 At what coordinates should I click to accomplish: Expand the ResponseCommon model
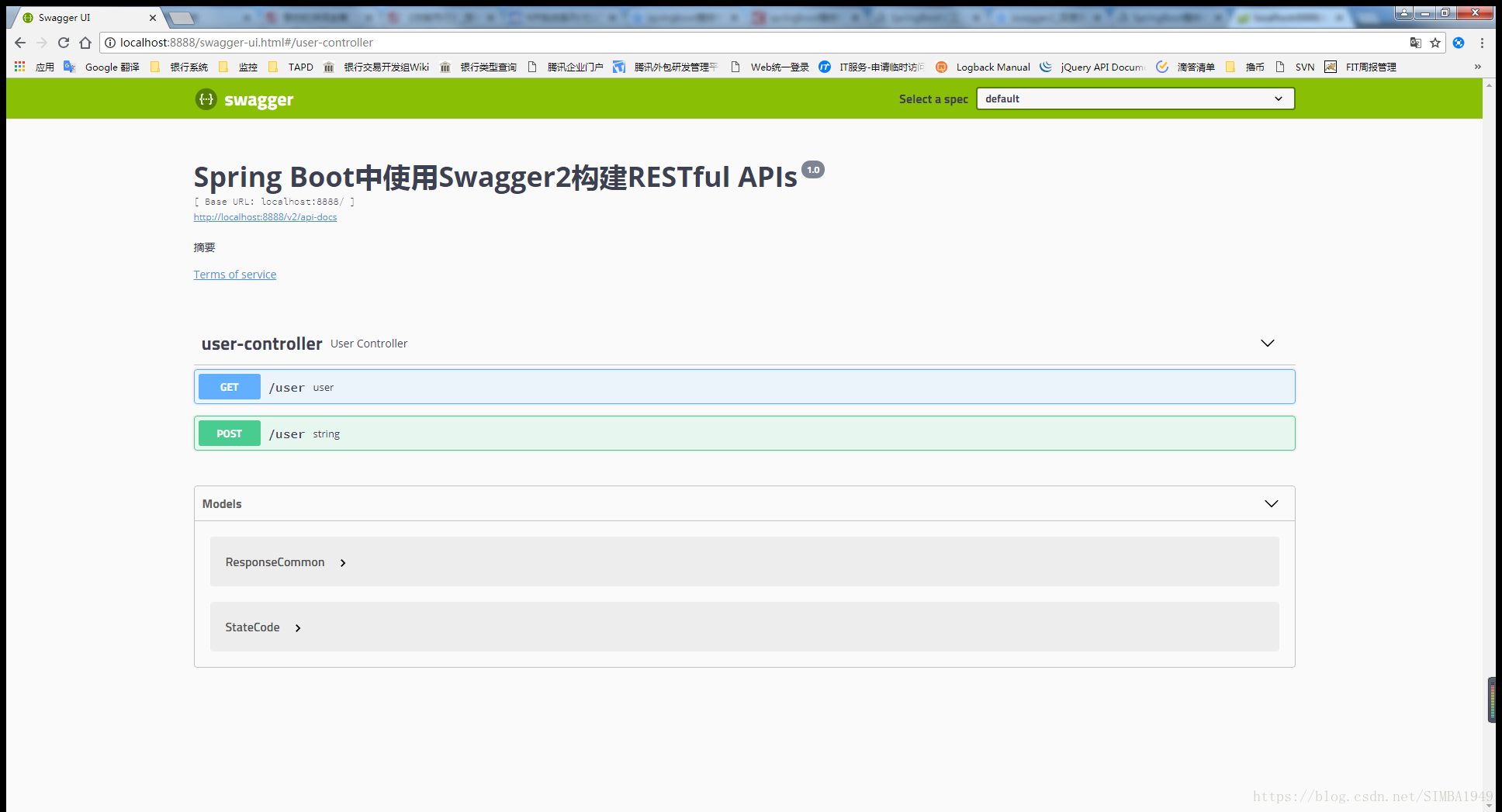tap(286, 562)
